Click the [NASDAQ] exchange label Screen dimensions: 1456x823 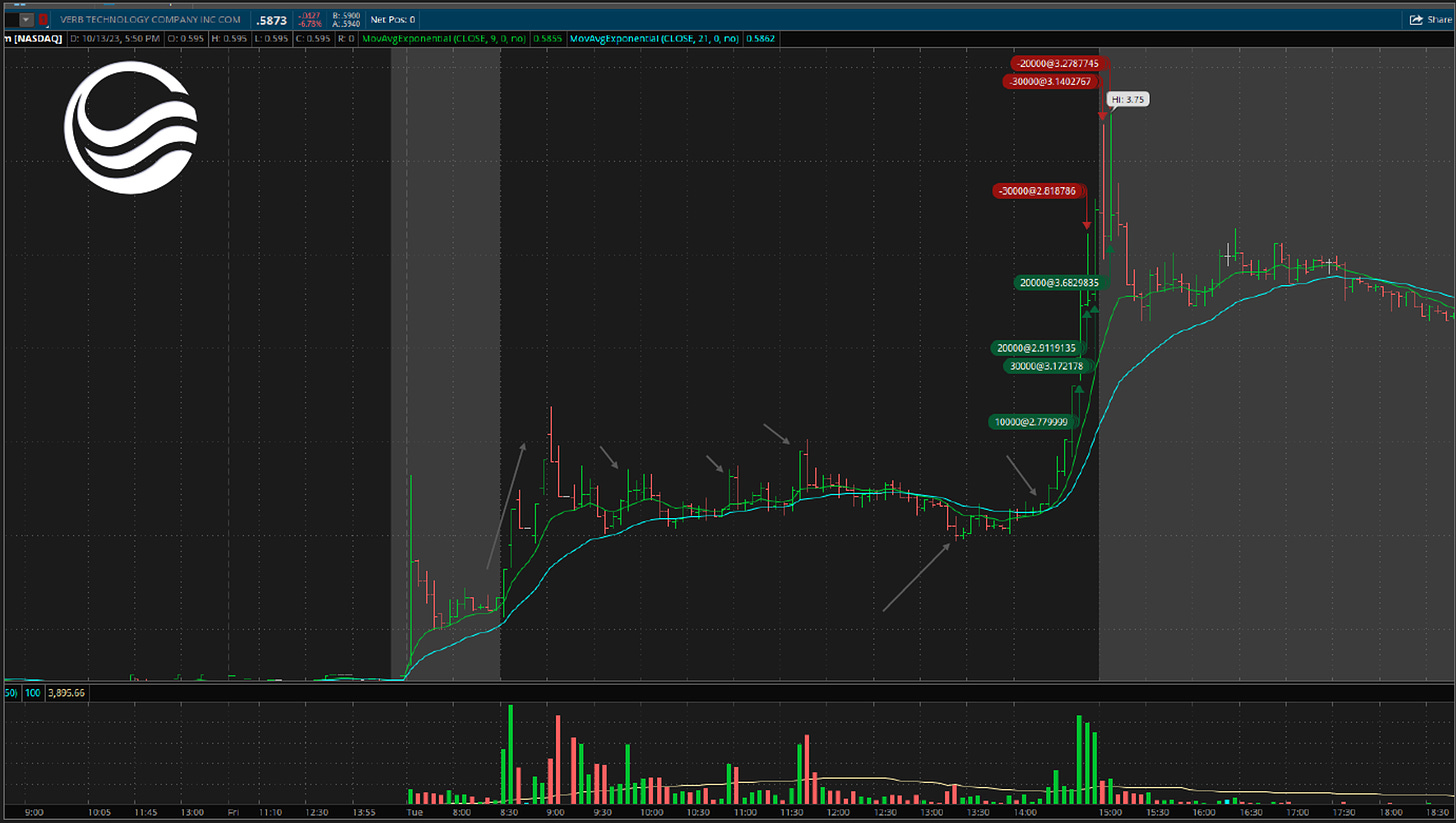click(x=37, y=38)
